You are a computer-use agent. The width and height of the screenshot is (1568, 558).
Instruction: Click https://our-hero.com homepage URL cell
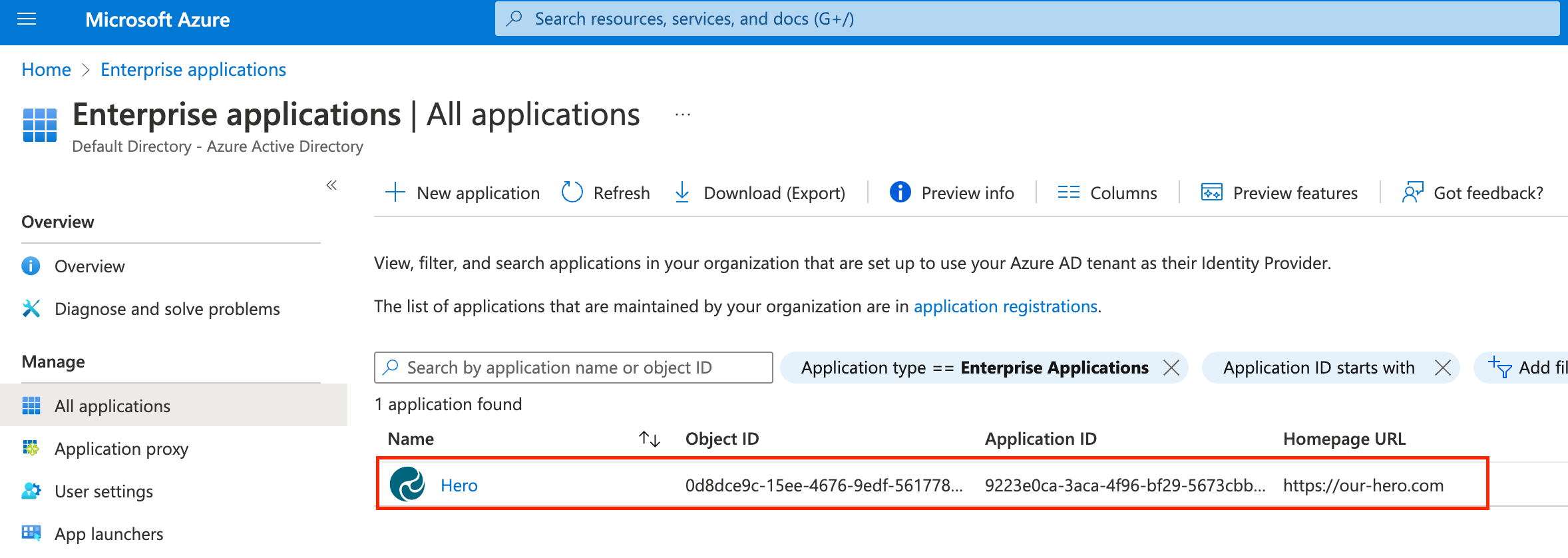pyautogui.click(x=1363, y=485)
